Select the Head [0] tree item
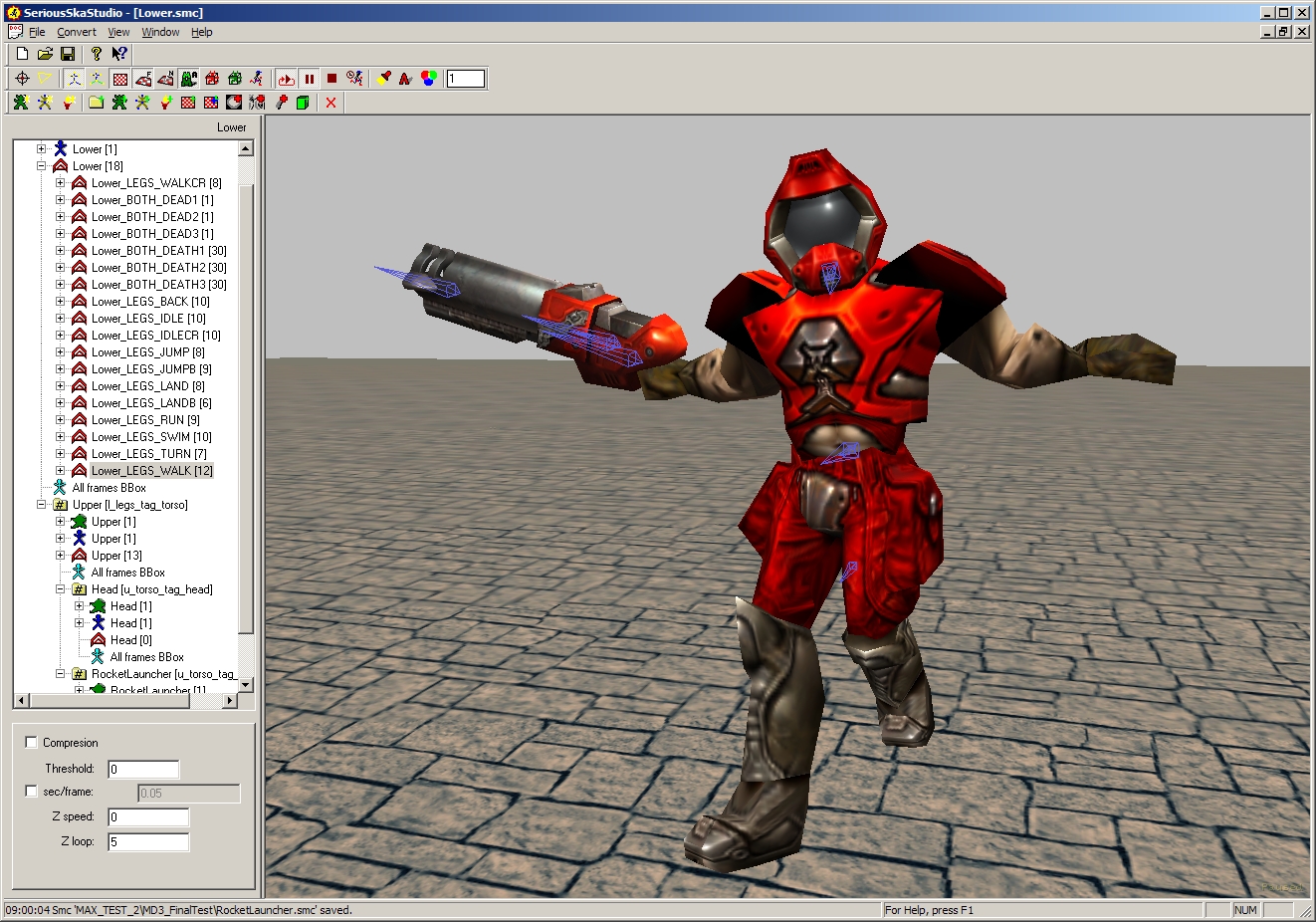1316x922 pixels. click(130, 640)
